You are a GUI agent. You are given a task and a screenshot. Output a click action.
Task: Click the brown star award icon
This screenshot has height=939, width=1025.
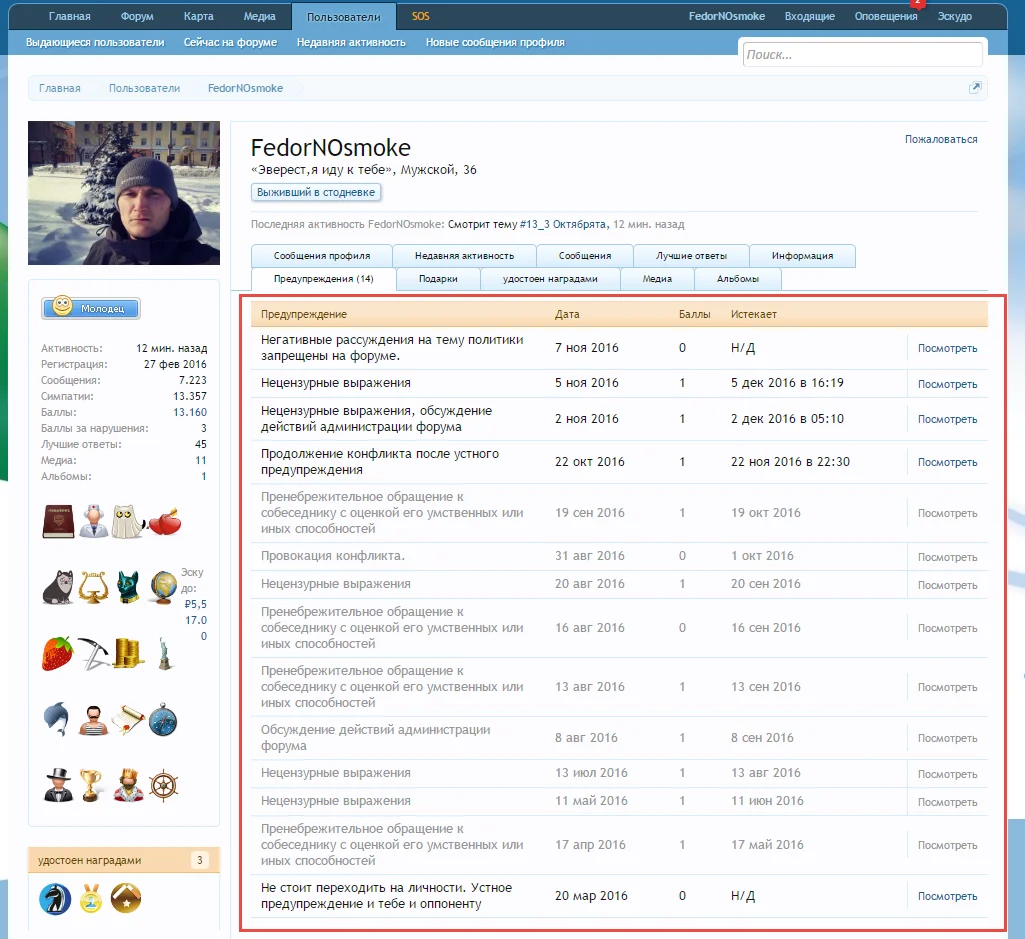click(126, 898)
